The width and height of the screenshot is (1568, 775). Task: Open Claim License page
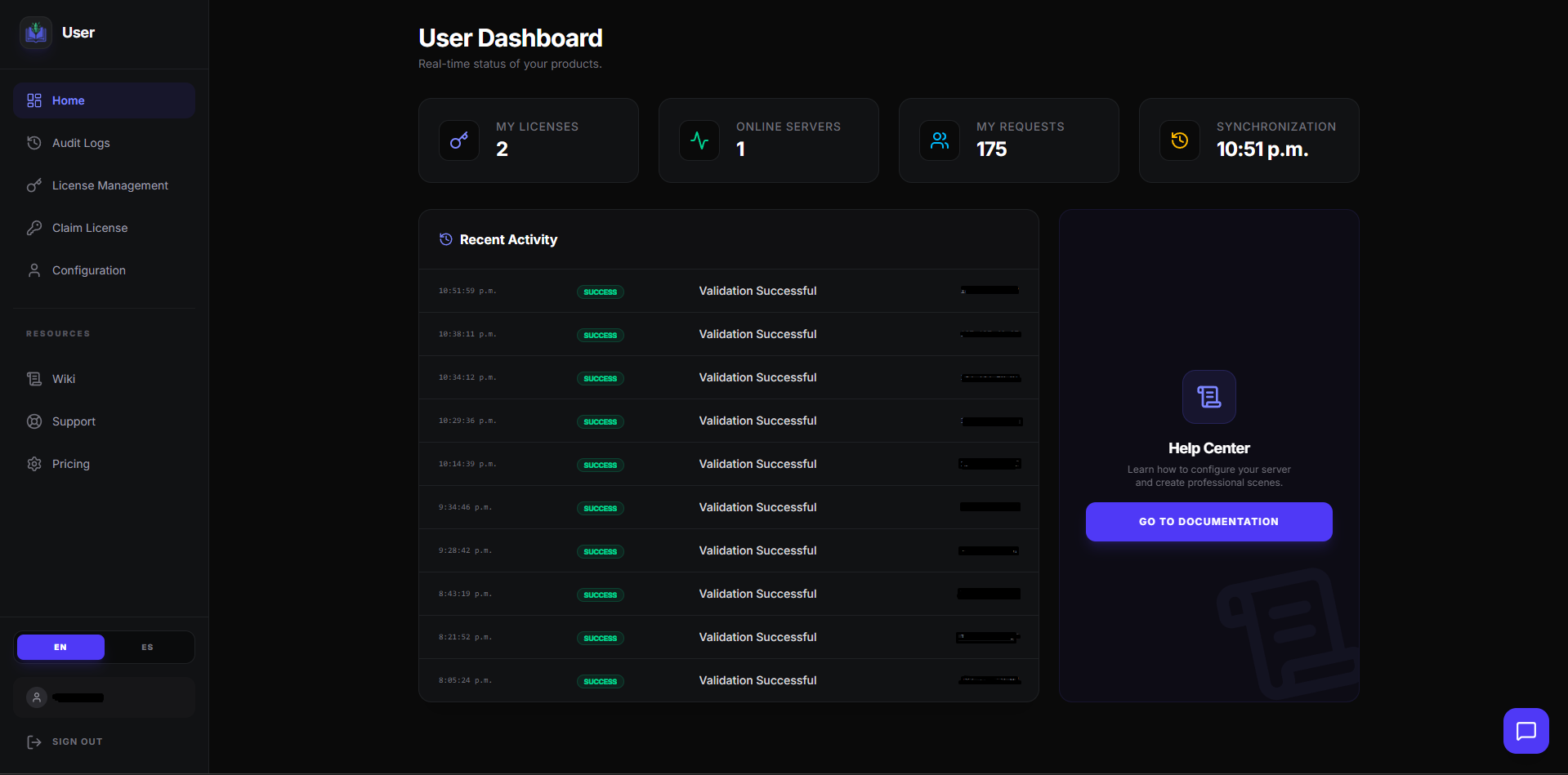point(104,228)
